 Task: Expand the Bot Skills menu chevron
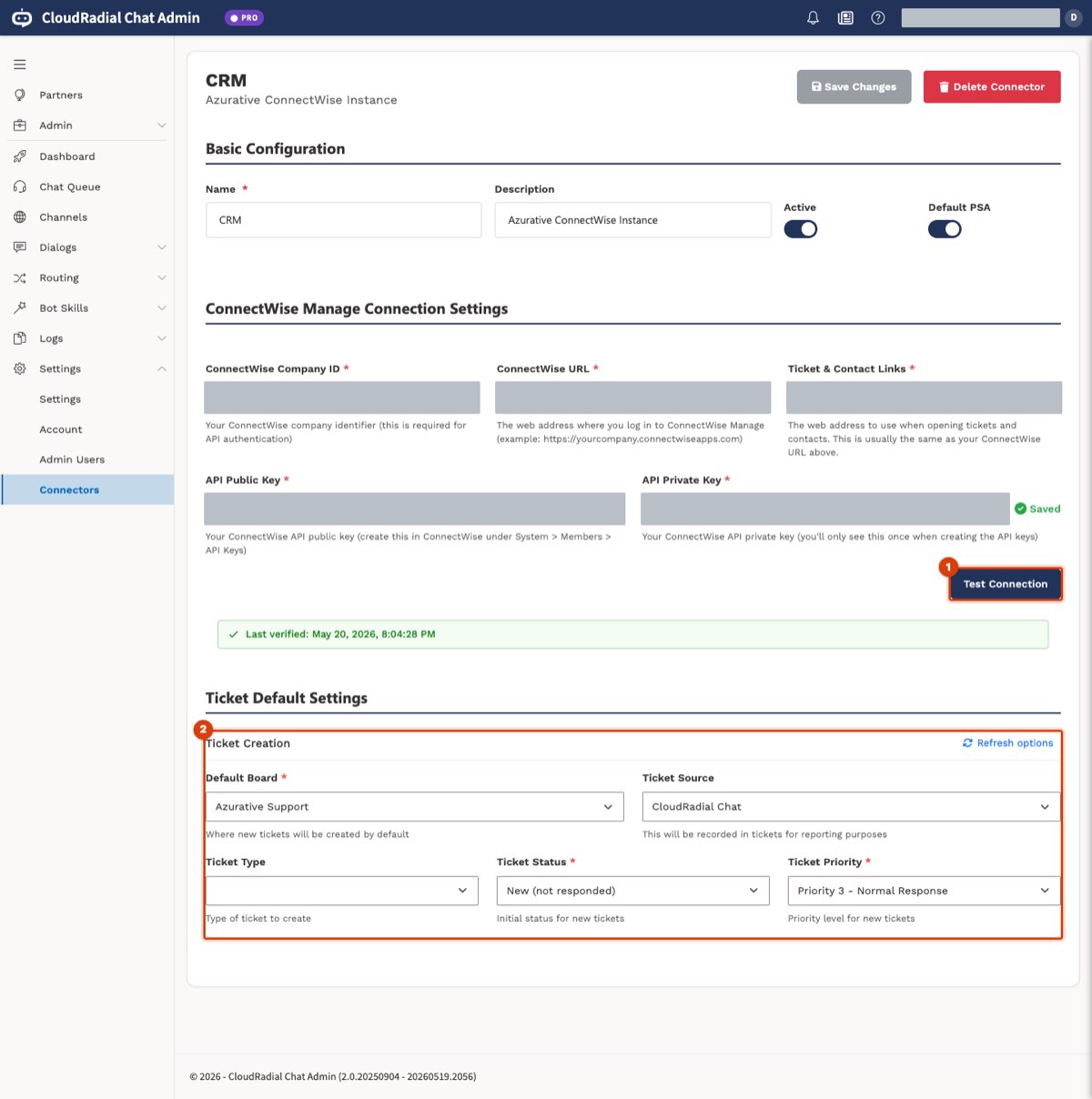click(162, 308)
